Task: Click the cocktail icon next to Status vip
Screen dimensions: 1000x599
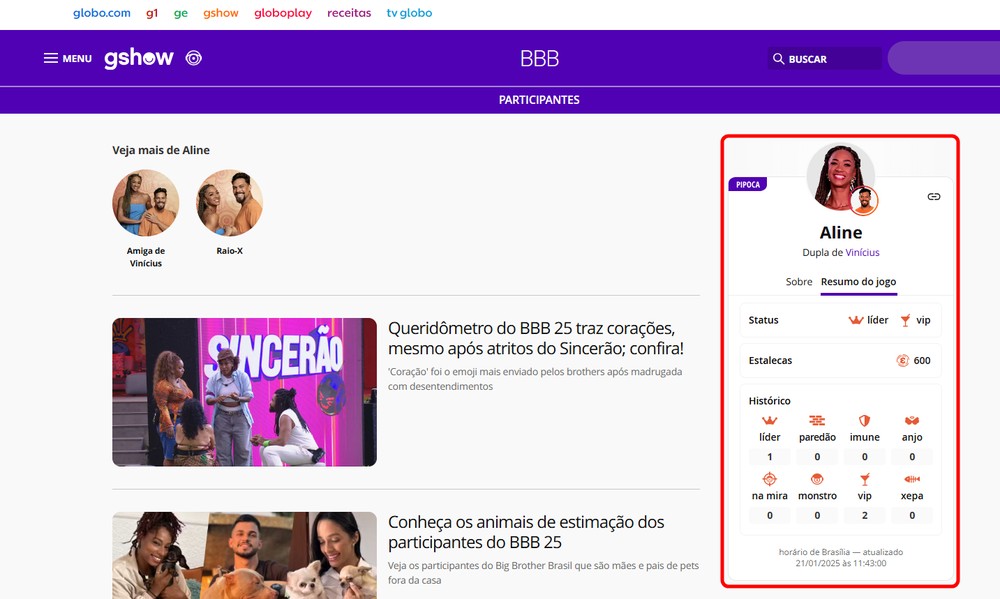Action: (906, 320)
